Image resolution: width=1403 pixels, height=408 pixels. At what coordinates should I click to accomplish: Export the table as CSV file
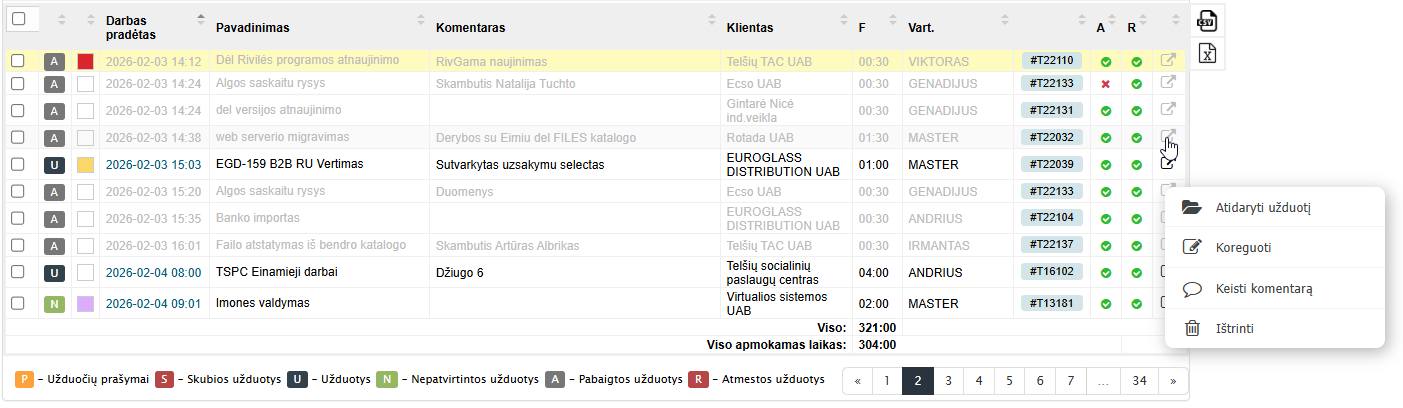tap(1207, 19)
